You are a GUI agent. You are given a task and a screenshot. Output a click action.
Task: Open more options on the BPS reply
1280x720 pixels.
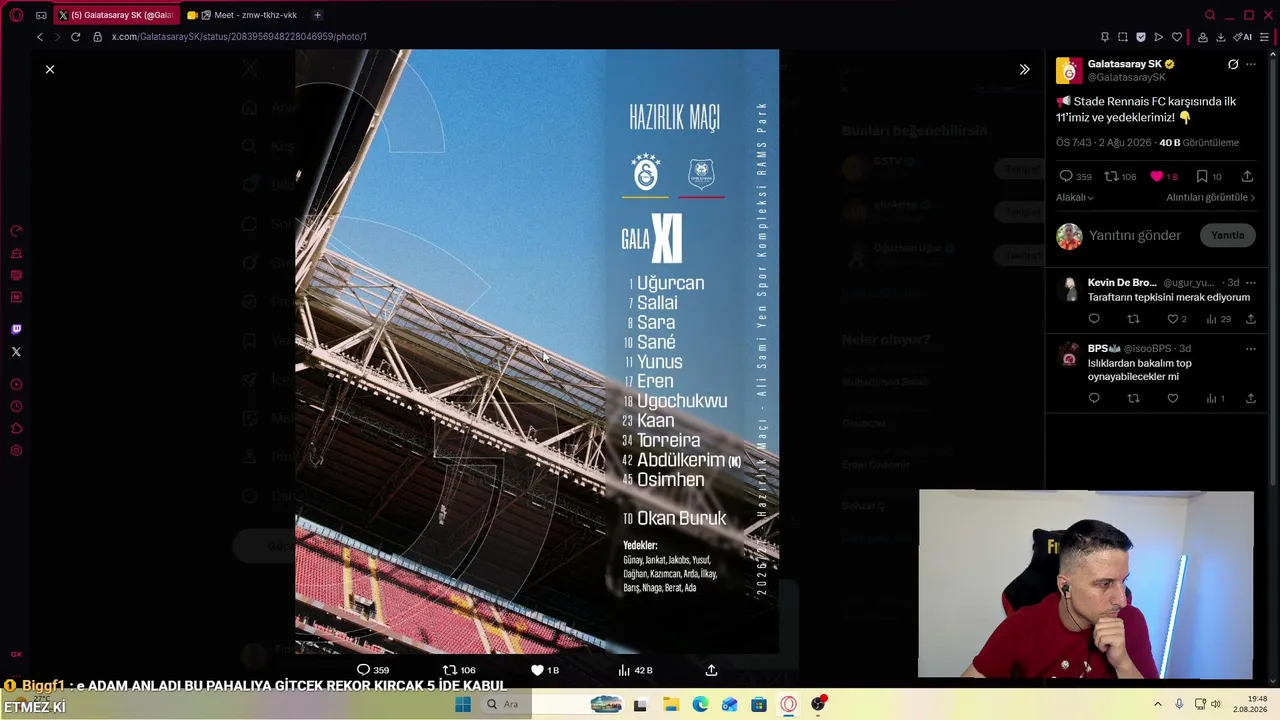click(1250, 349)
